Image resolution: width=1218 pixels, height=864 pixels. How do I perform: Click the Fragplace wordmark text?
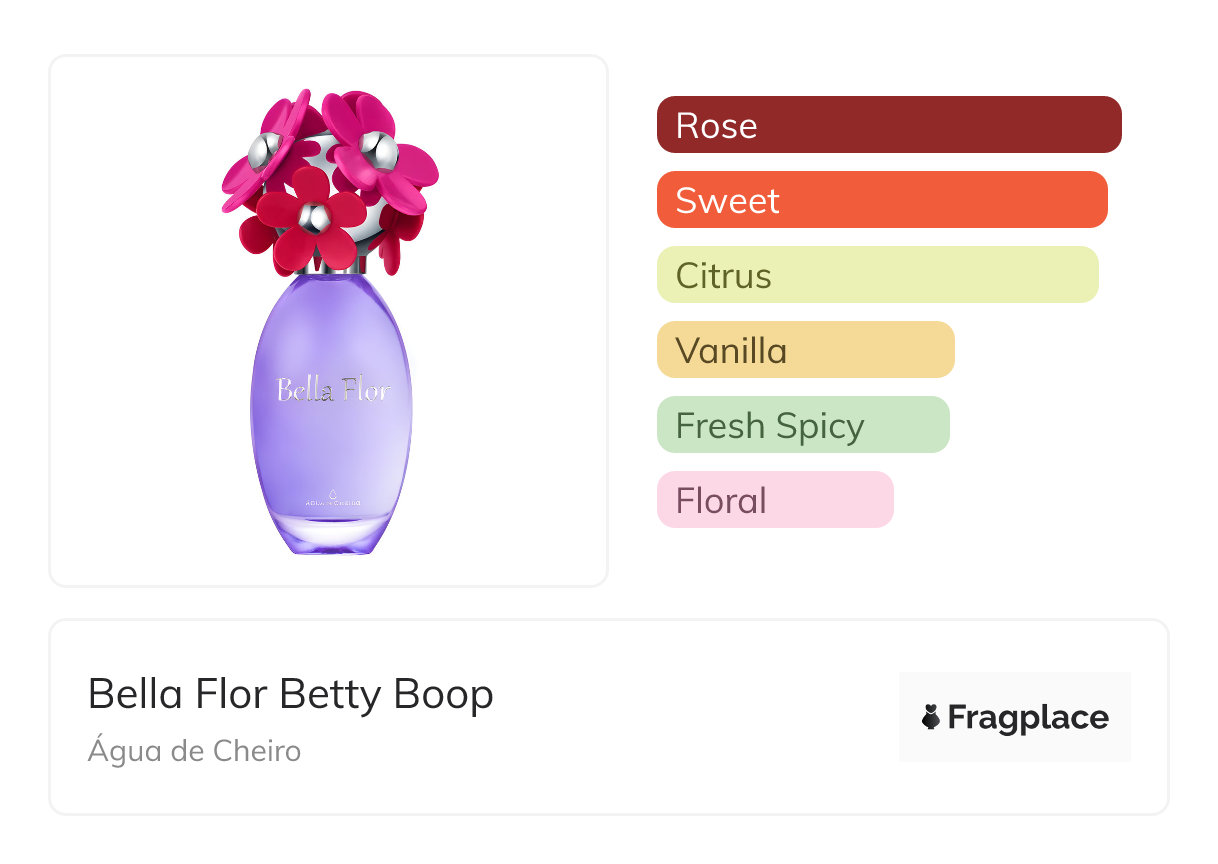click(x=1027, y=718)
